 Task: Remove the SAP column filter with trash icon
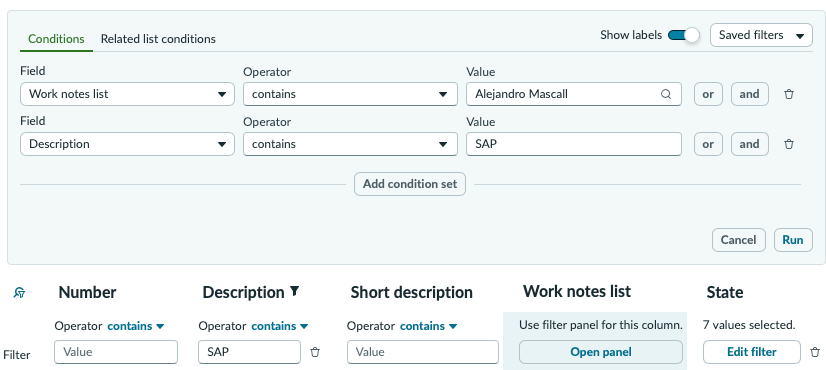[315, 352]
